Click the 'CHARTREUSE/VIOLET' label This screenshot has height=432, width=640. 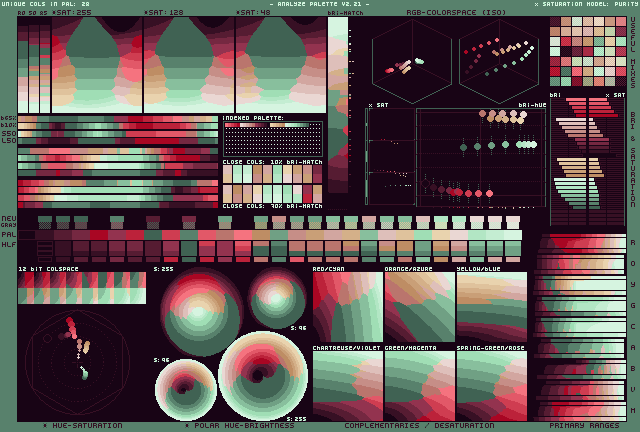pos(347,348)
